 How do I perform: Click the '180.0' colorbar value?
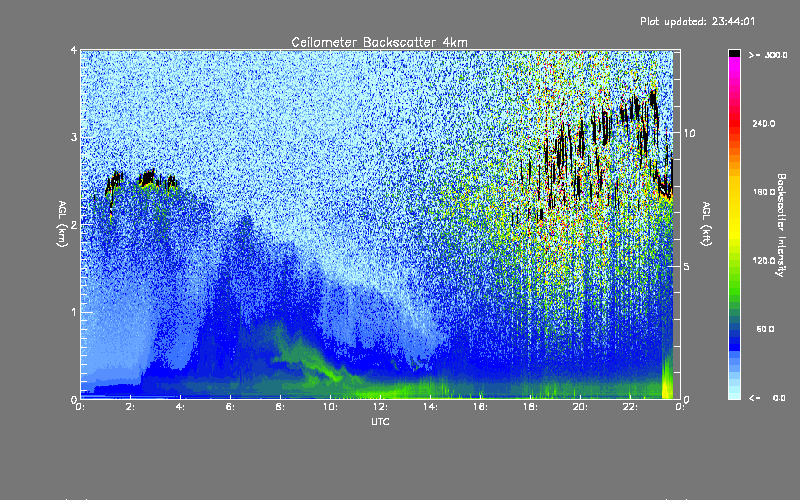point(764,192)
